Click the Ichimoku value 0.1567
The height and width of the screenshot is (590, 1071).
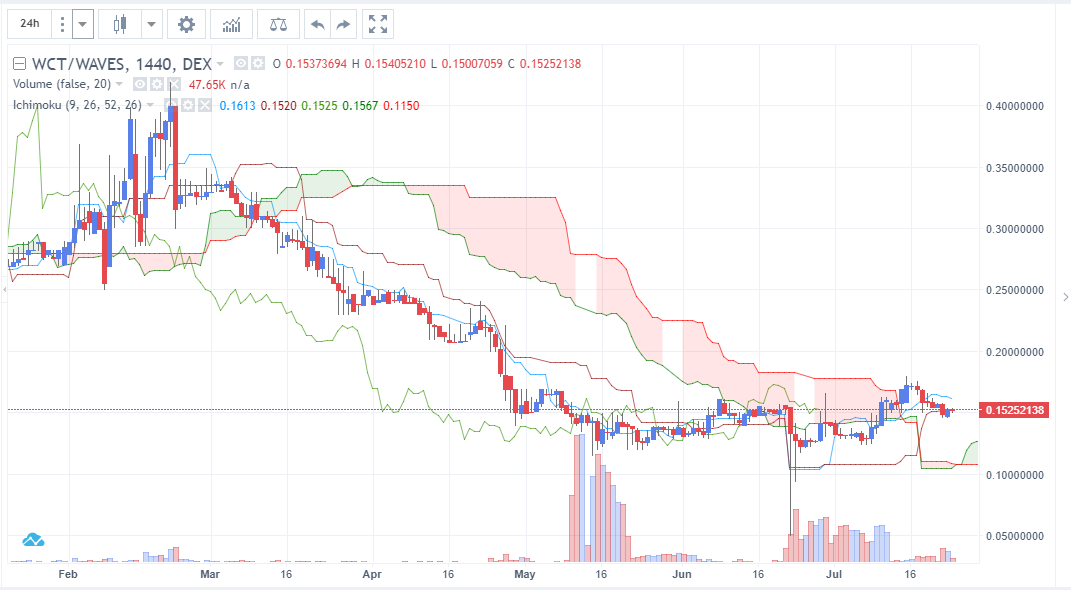pos(360,106)
